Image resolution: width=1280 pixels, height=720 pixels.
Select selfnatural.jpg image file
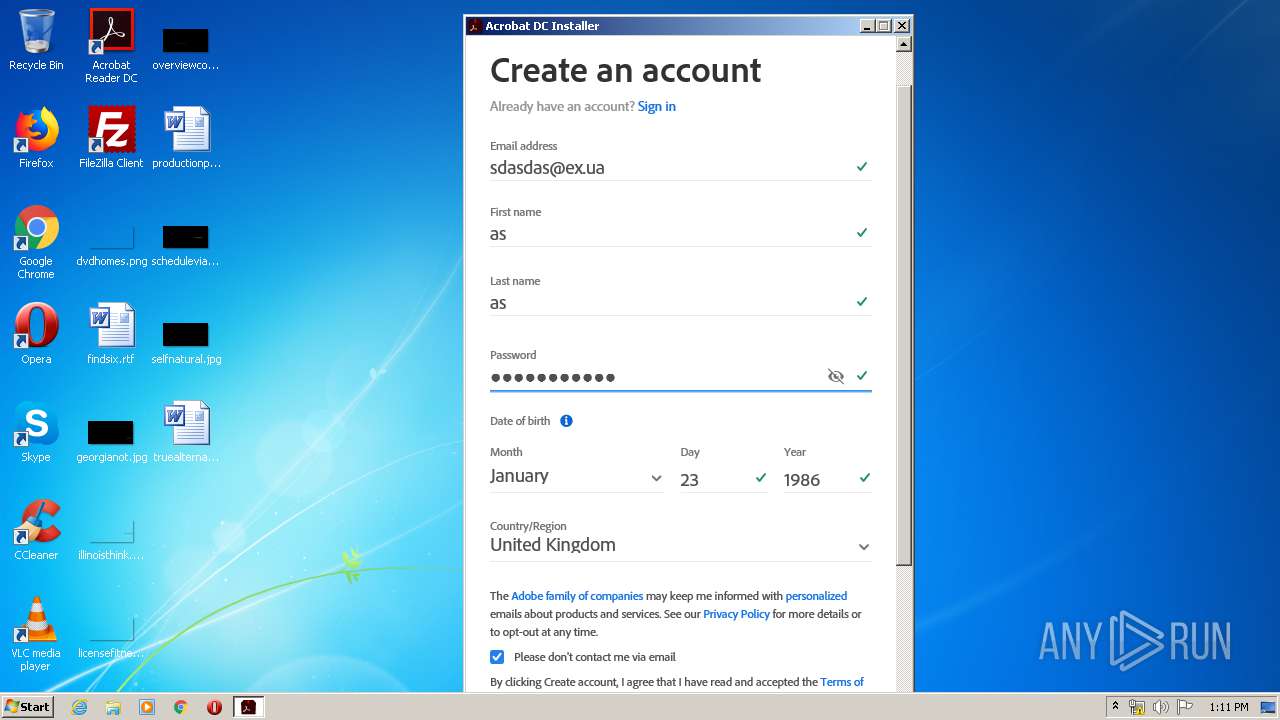coord(186,342)
